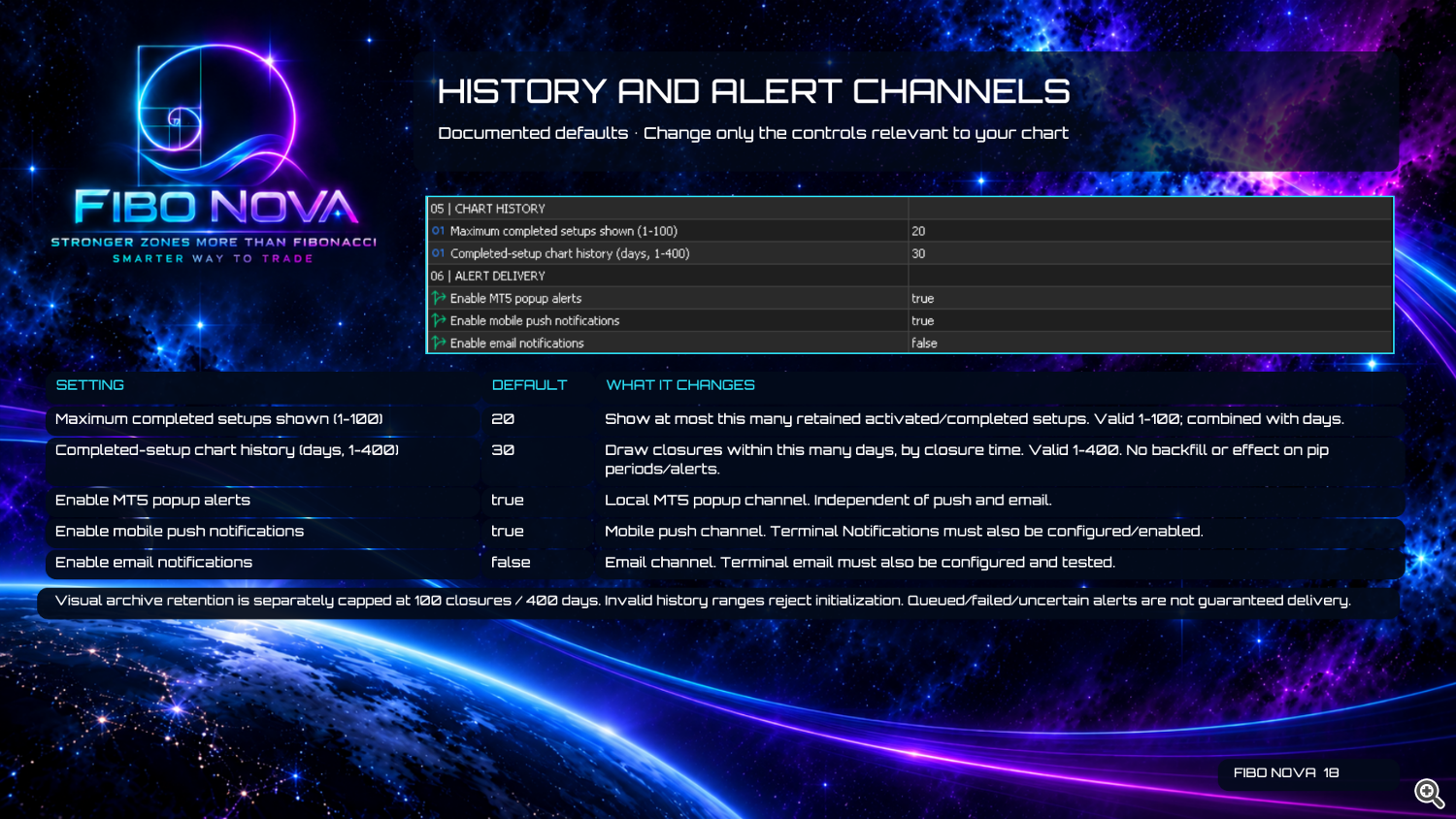The height and width of the screenshot is (819, 1456).
Task: Click the SETTING column header
Action: 90,385
